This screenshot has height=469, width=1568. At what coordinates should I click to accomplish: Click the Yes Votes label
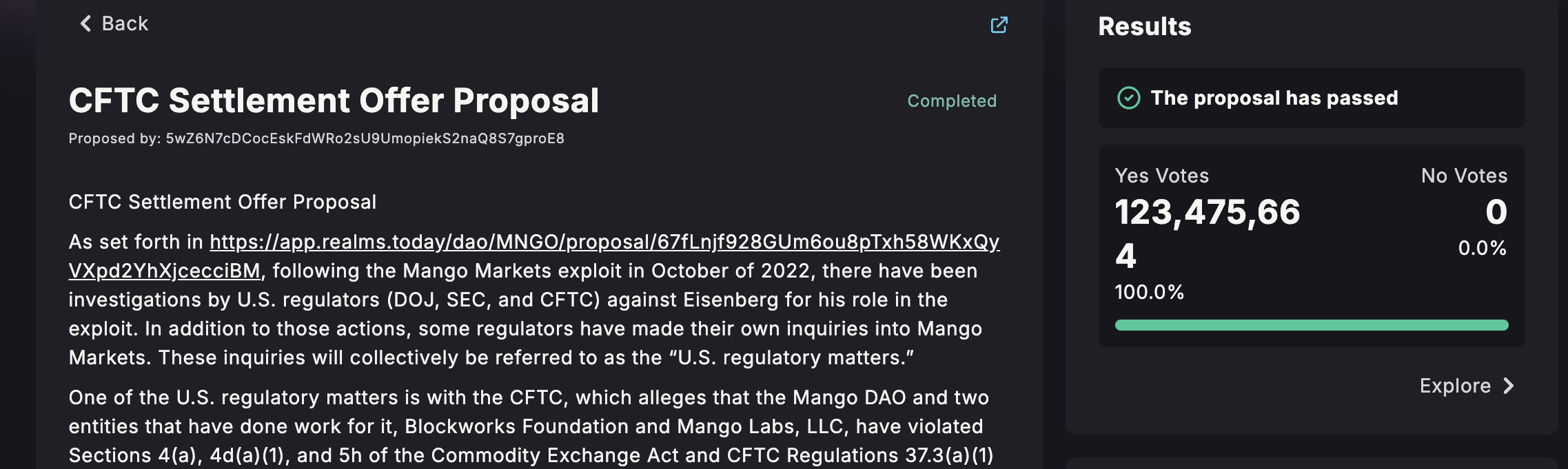coord(1161,176)
